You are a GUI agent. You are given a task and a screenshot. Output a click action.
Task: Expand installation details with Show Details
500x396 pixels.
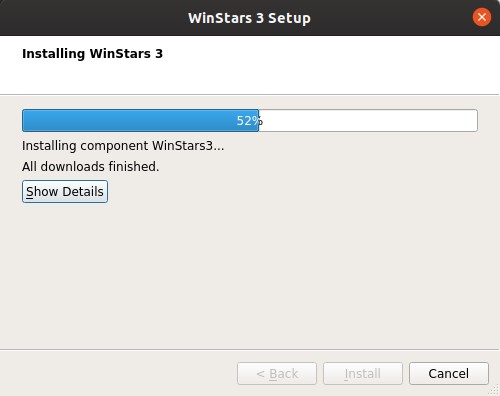(65, 191)
